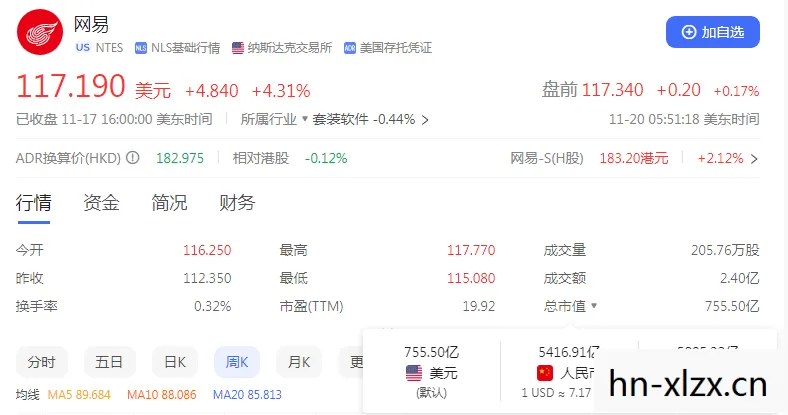Click the US flag next to 美元
788x415 pixels.
414,373
